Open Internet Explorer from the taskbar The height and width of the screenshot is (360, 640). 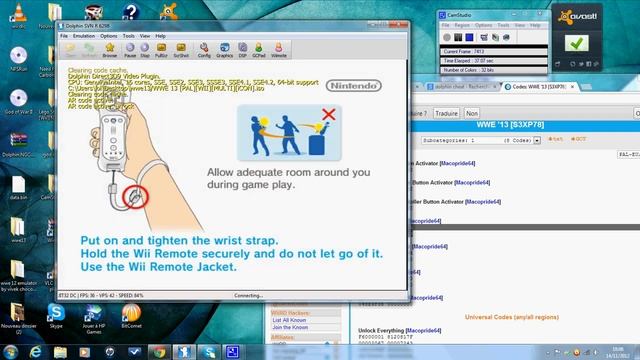coord(36,352)
